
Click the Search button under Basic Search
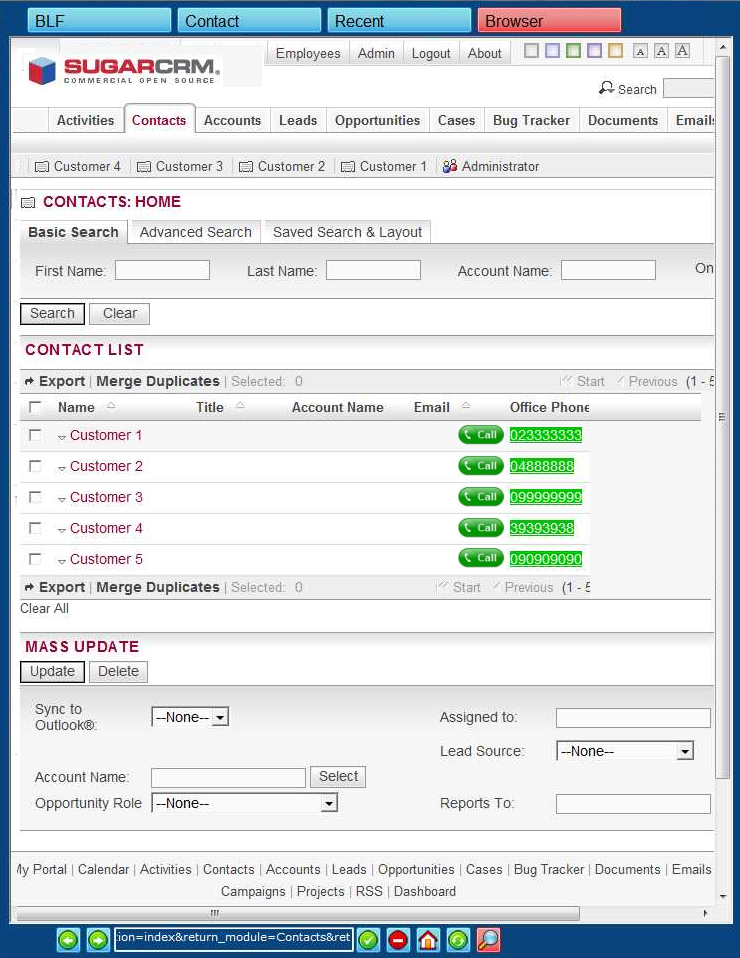click(52, 314)
